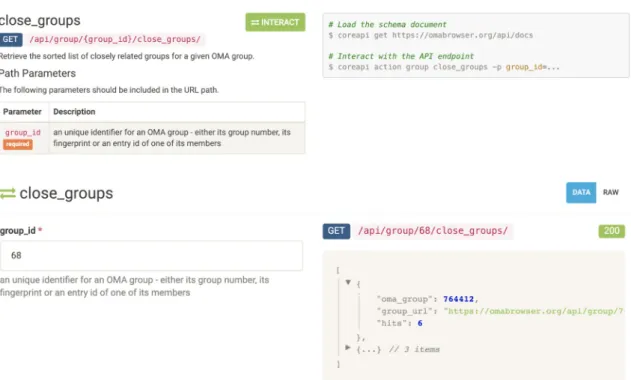This screenshot has height=380, width=631.
Task: Switch to the DATA response tab
Action: 581,192
